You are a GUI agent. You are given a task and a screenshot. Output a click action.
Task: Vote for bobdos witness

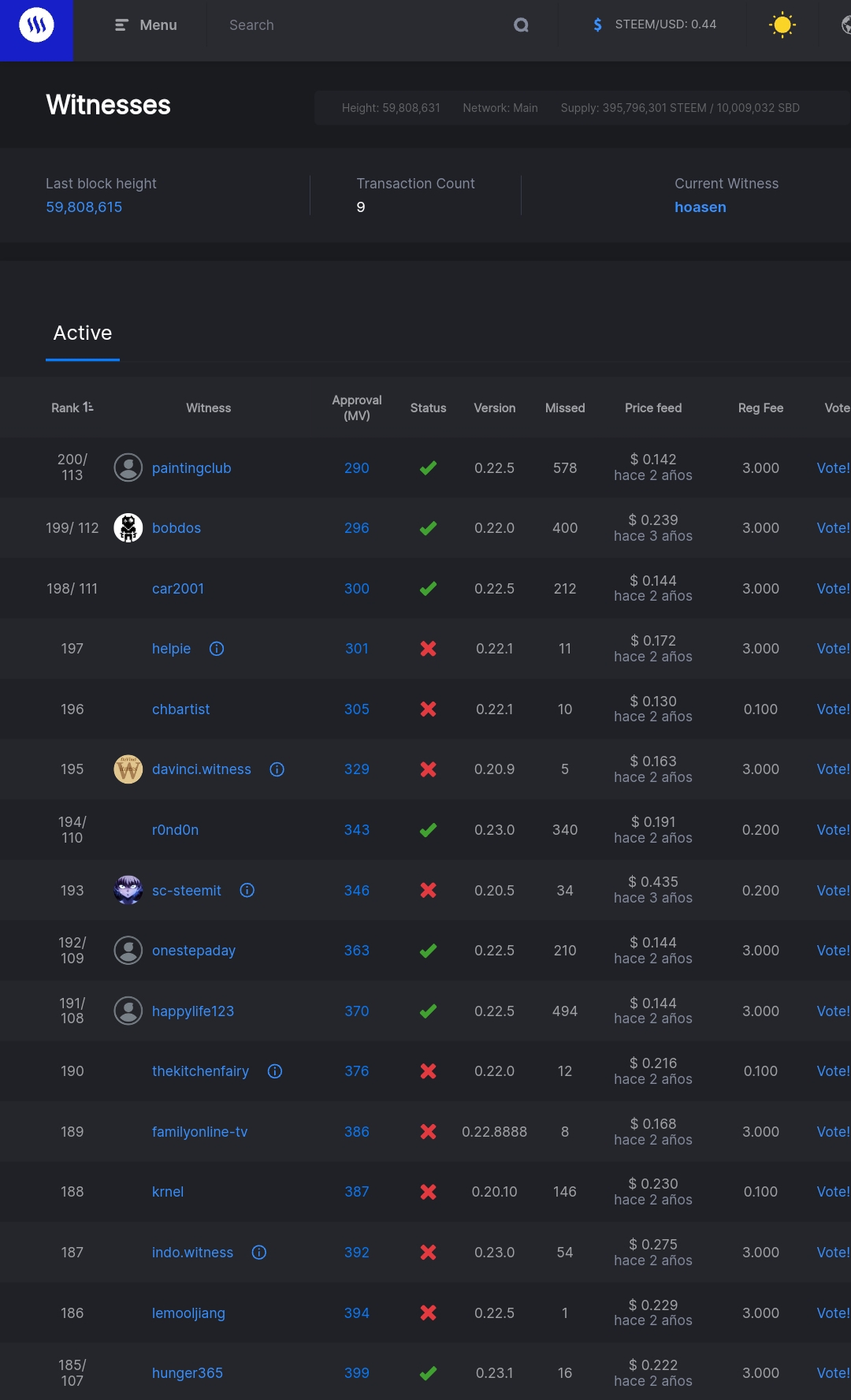(833, 528)
